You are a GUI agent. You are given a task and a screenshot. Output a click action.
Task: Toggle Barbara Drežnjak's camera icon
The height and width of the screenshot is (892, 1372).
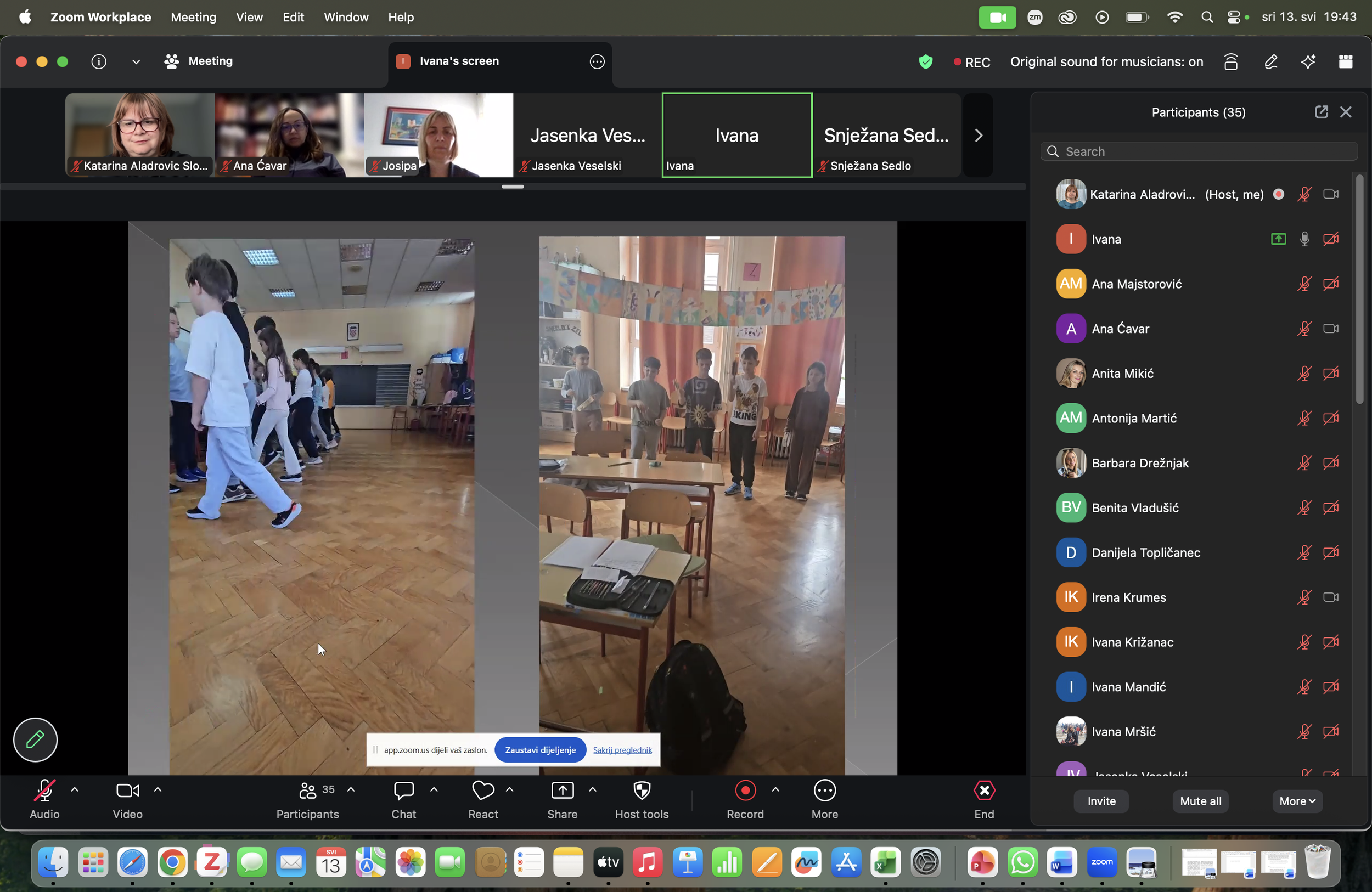point(1330,462)
